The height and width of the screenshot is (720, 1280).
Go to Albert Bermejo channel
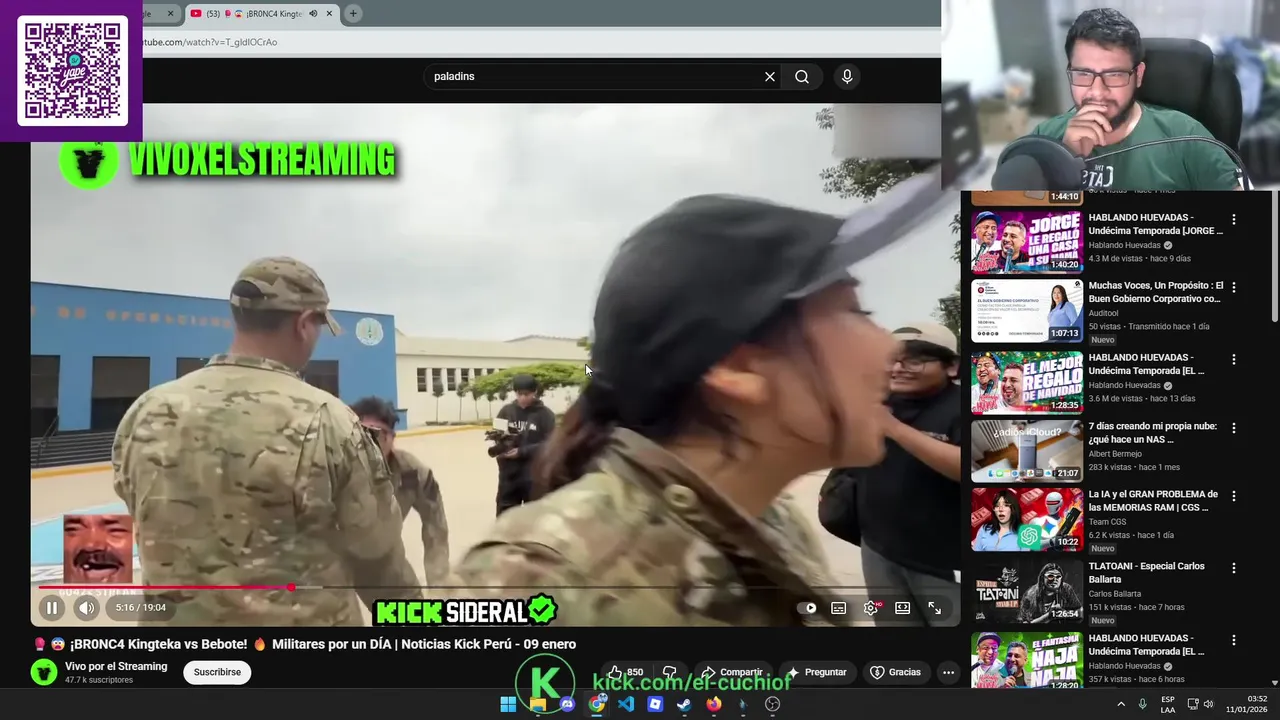click(1117, 454)
